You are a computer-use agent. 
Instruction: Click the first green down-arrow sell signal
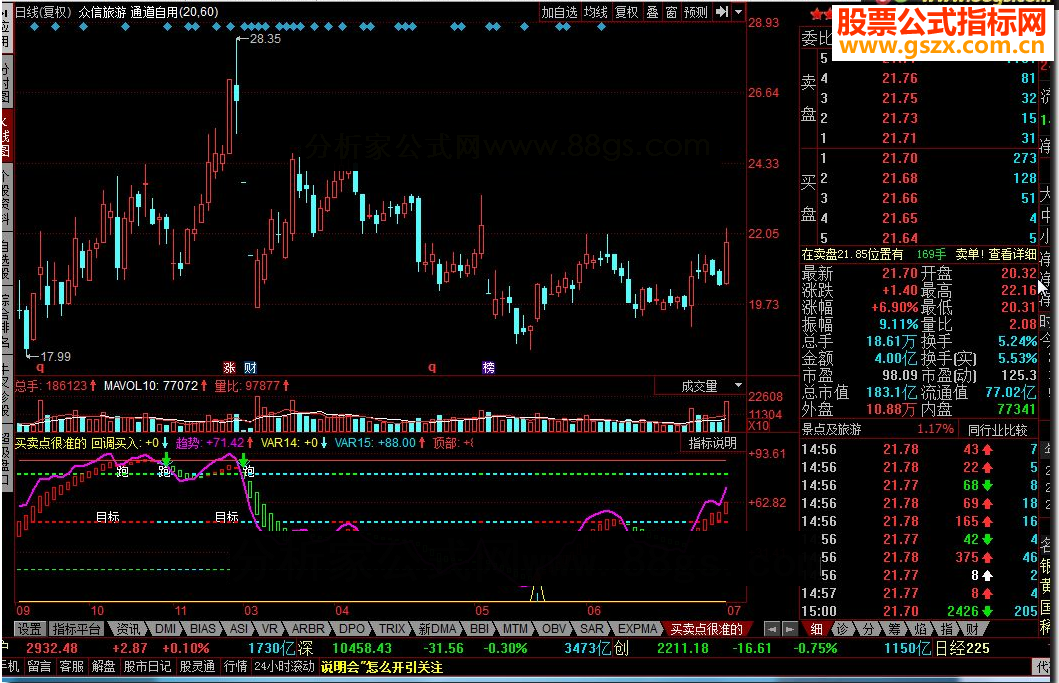pos(166,459)
